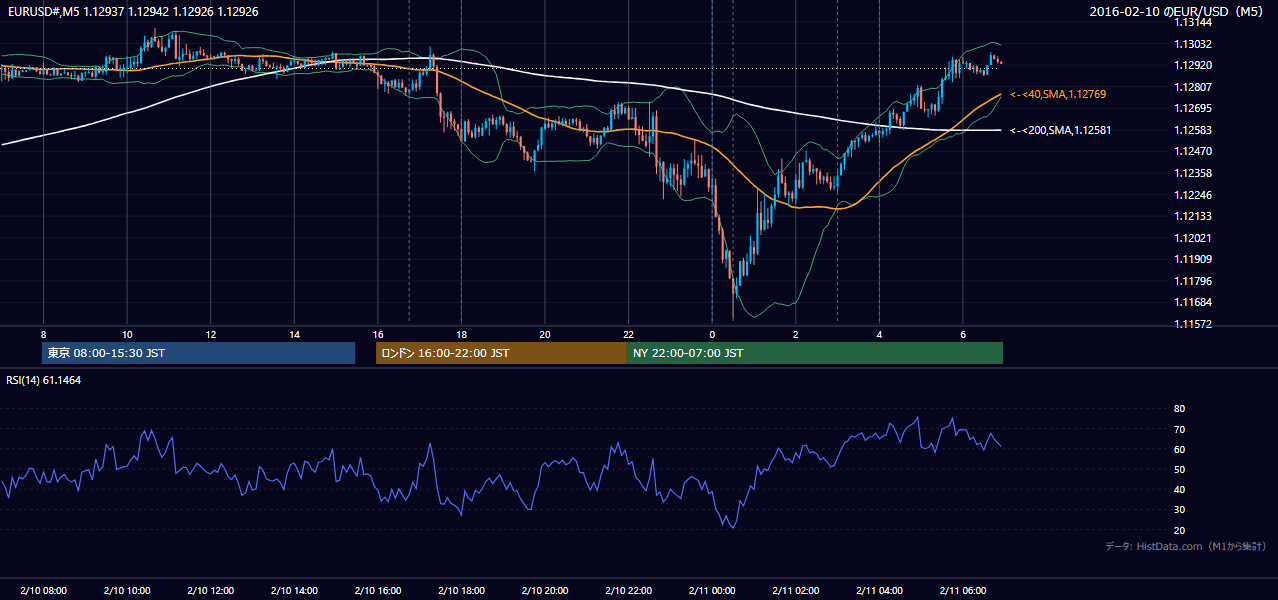Image resolution: width=1278 pixels, height=600 pixels.
Task: Click price level 1.12133 on axis
Action: click(x=1193, y=216)
